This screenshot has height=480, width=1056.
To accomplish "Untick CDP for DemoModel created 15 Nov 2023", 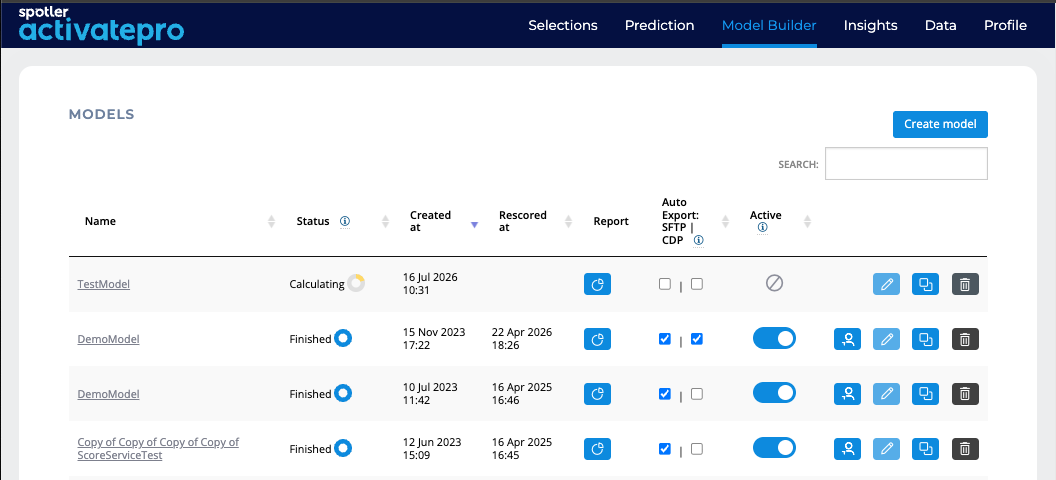I will point(697,339).
